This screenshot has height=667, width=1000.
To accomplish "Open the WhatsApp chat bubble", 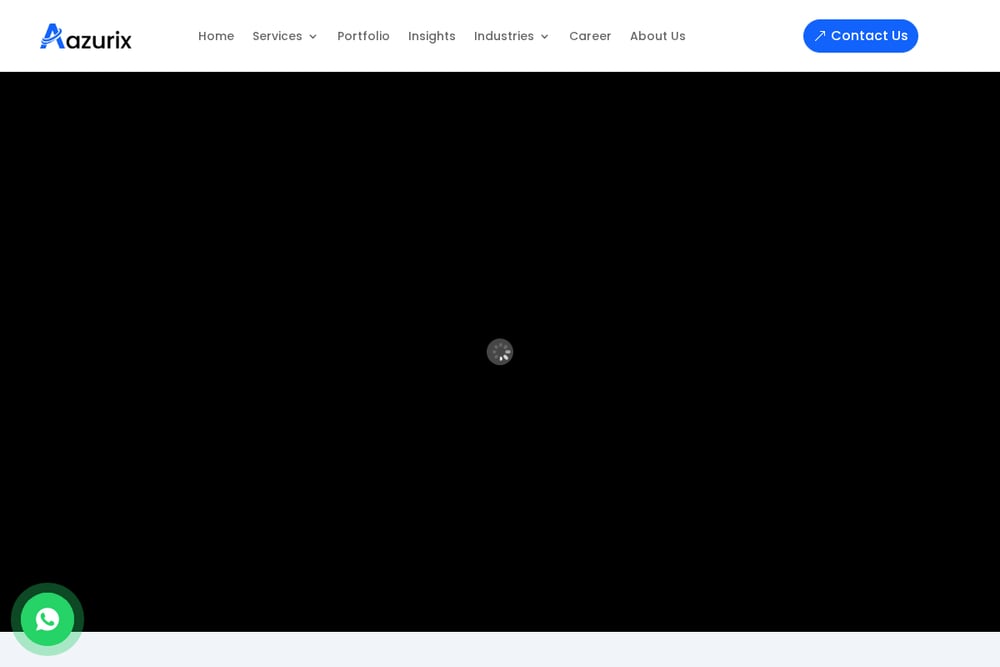I will click(x=47, y=619).
